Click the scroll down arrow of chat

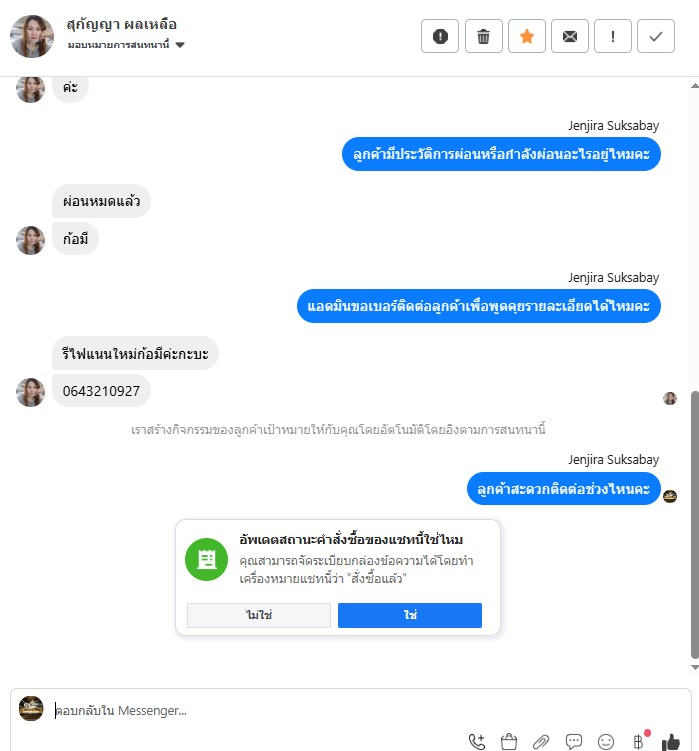coord(695,667)
